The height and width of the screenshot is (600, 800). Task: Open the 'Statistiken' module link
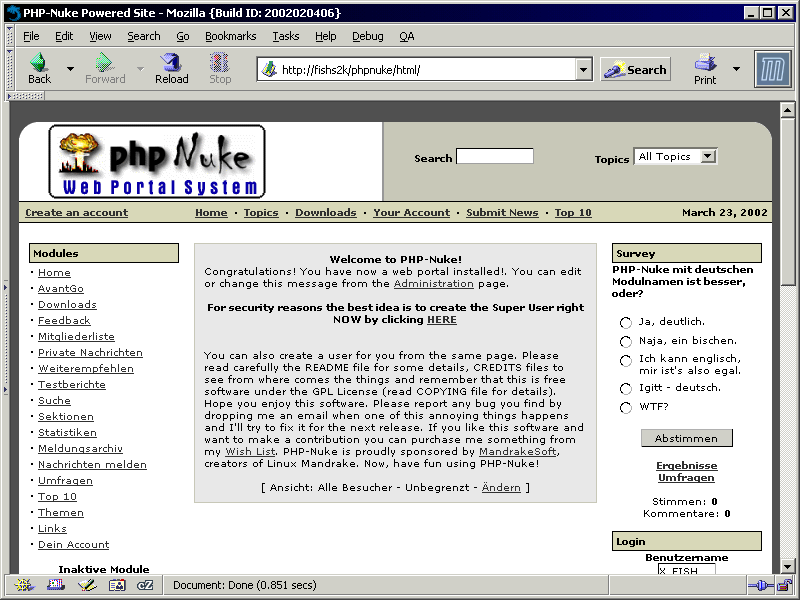67,433
